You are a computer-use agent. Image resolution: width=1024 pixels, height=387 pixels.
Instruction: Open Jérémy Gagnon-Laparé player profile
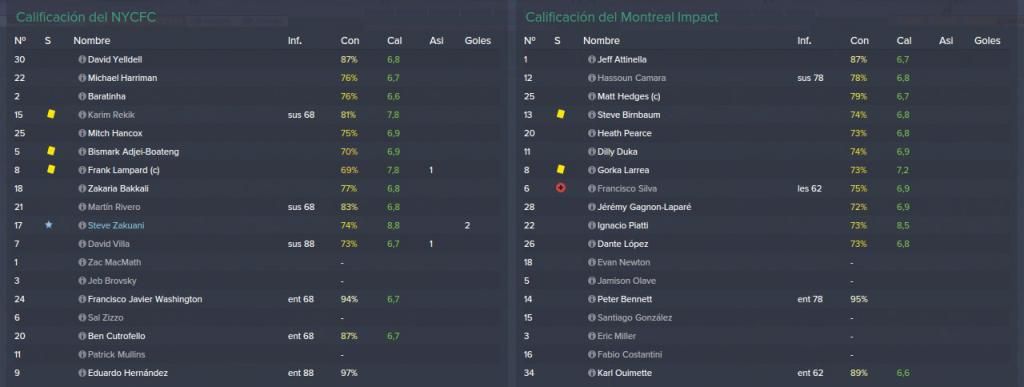tap(644, 207)
